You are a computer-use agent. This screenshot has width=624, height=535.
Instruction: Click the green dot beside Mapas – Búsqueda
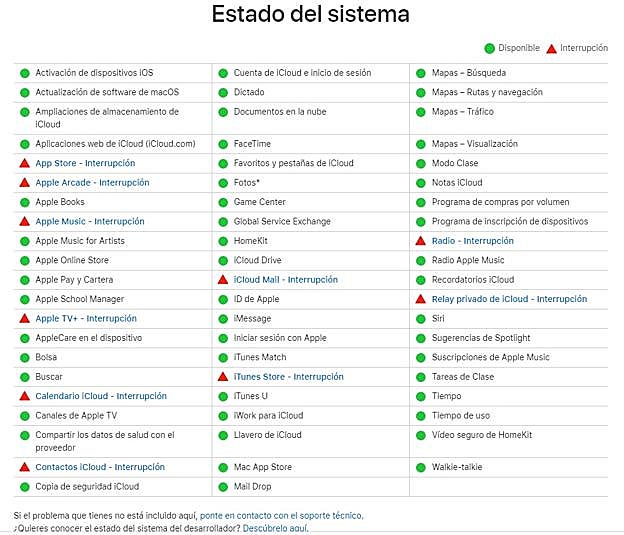click(x=421, y=73)
